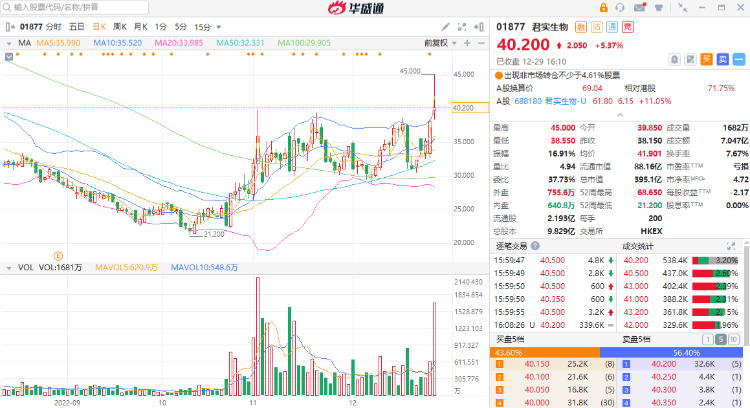This screenshot has width=750, height=408.
Task: Expand the MA indicator dropdown arrow
Action: coord(9,44)
